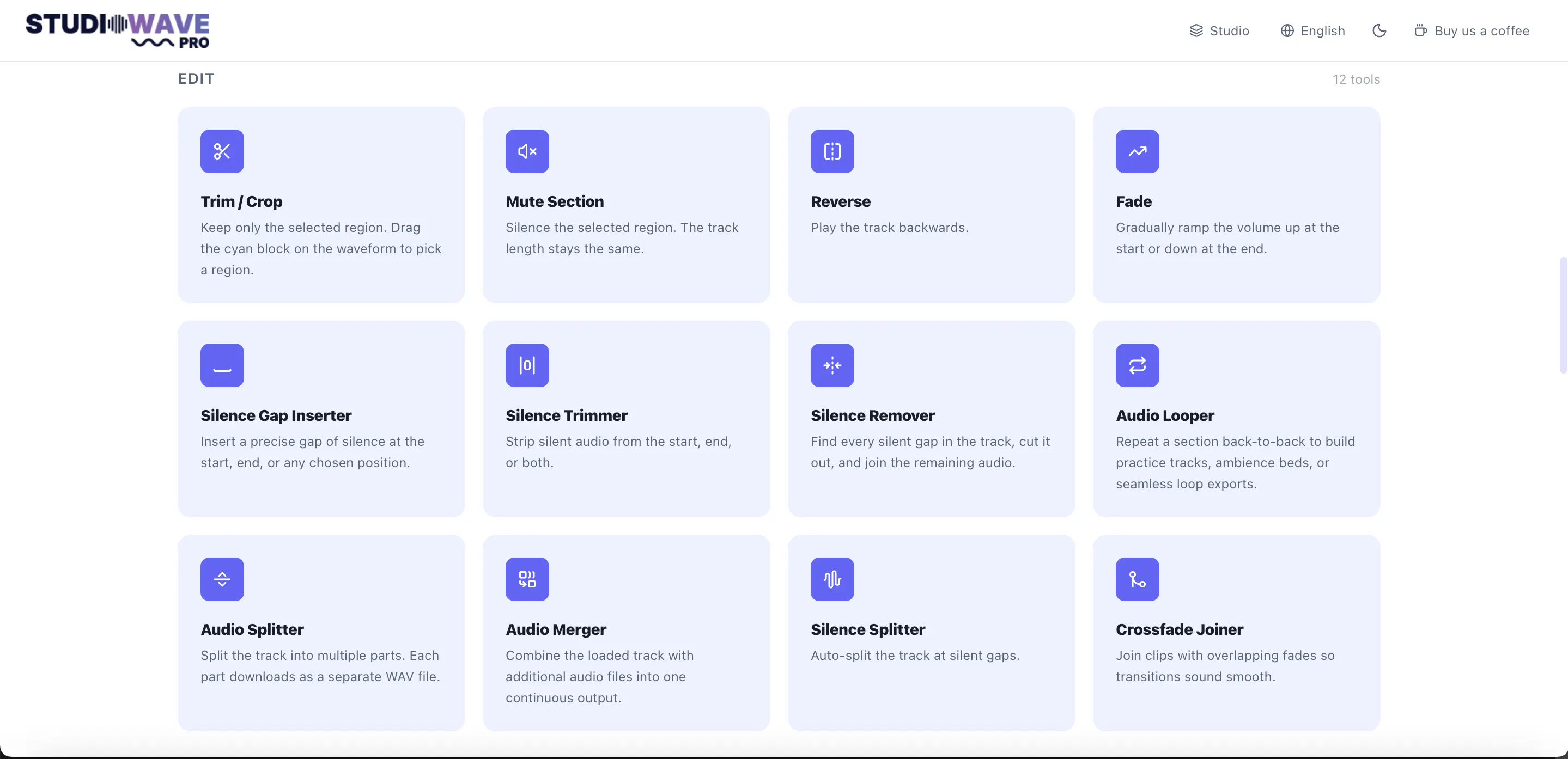Image resolution: width=1568 pixels, height=759 pixels.
Task: Click the Silence Splitter waveform icon
Action: [832, 579]
